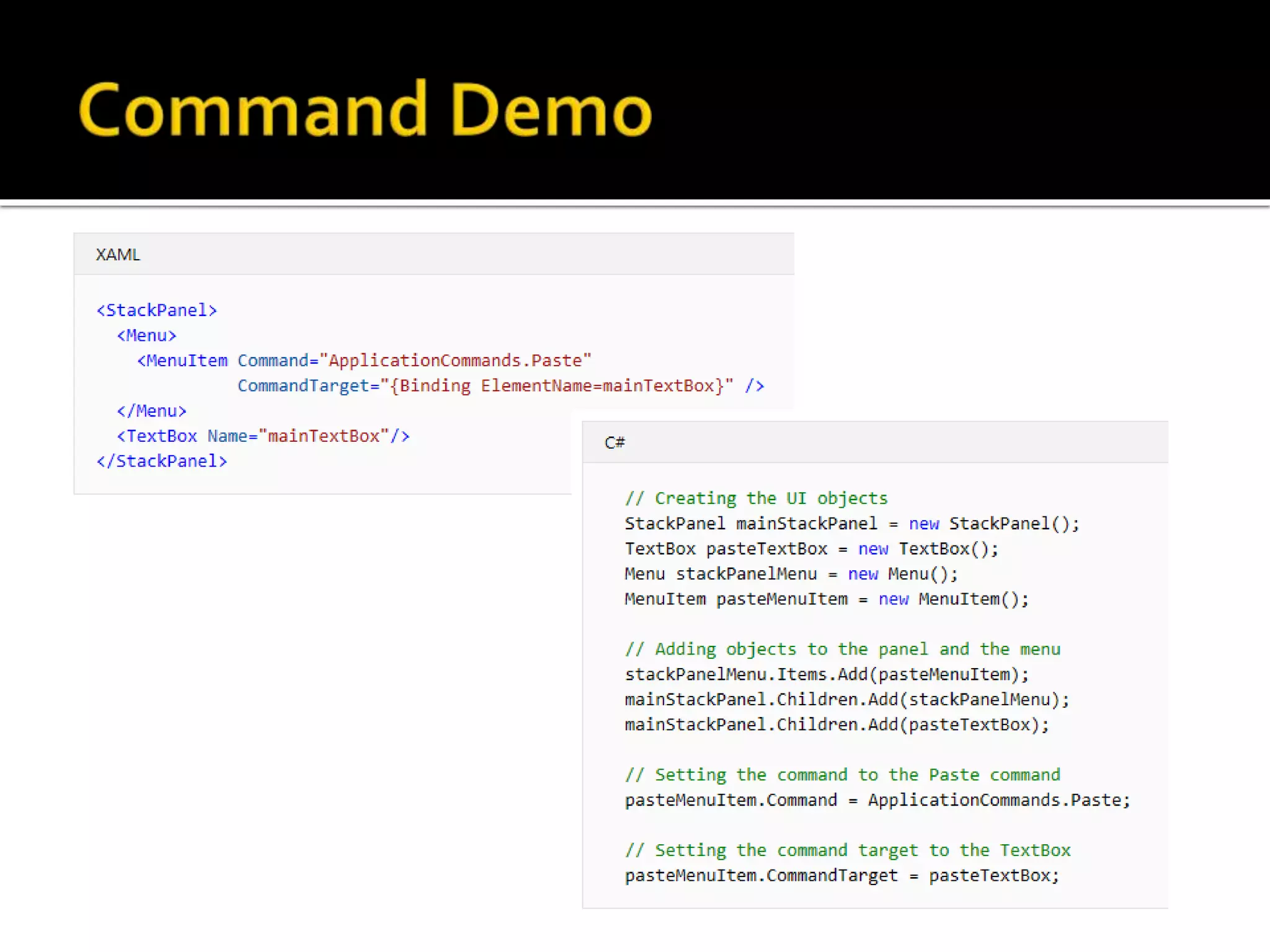Click the Children.Add(pasteTextBox) code line
The image size is (1270, 952).
click(x=837, y=725)
